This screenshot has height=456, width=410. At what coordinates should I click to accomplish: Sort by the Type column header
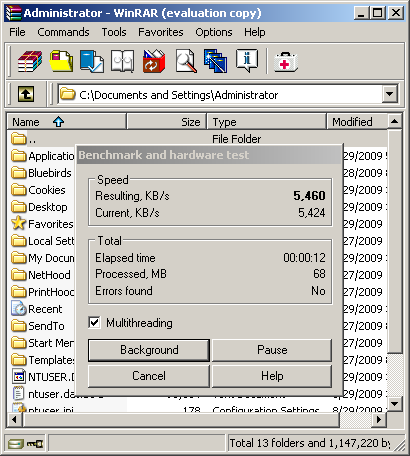(x=266, y=122)
